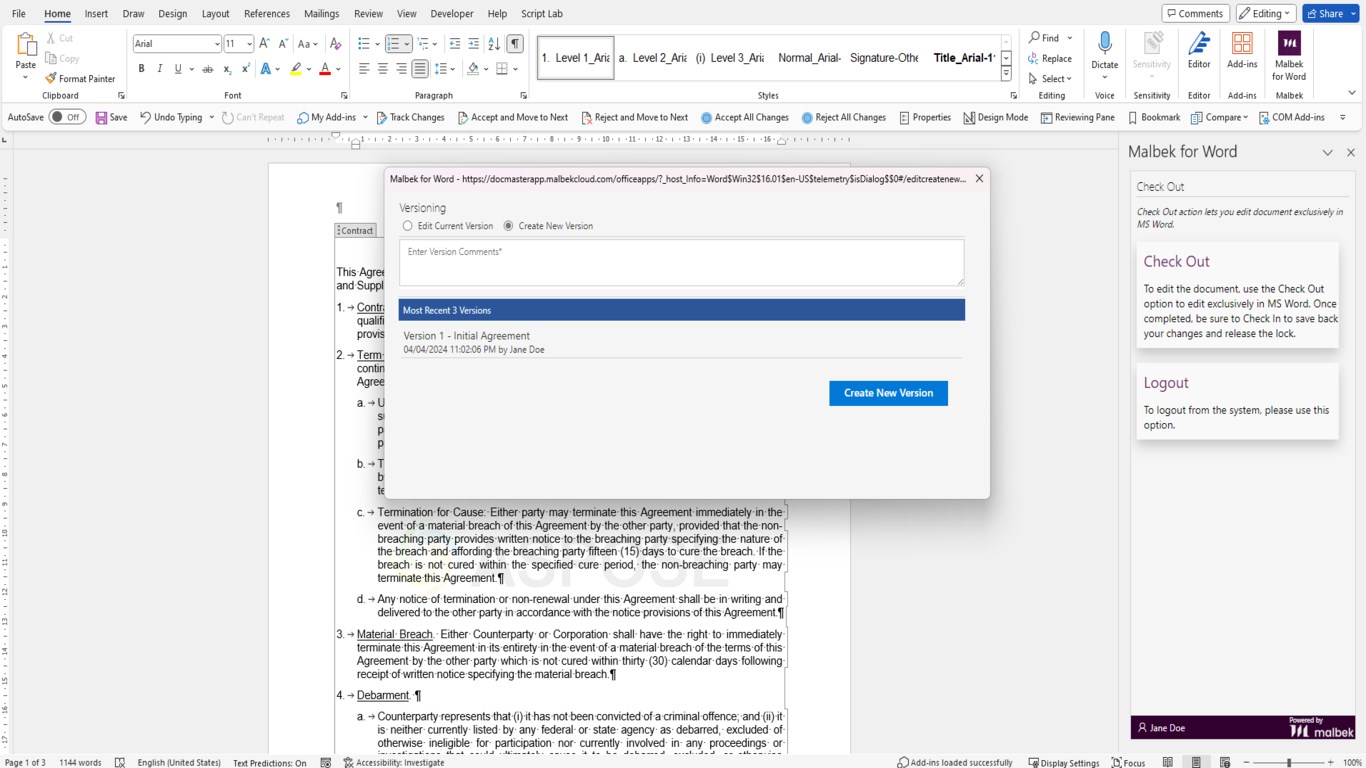Open the Editing mode dropdown
This screenshot has width=1366, height=768.
1266,14
